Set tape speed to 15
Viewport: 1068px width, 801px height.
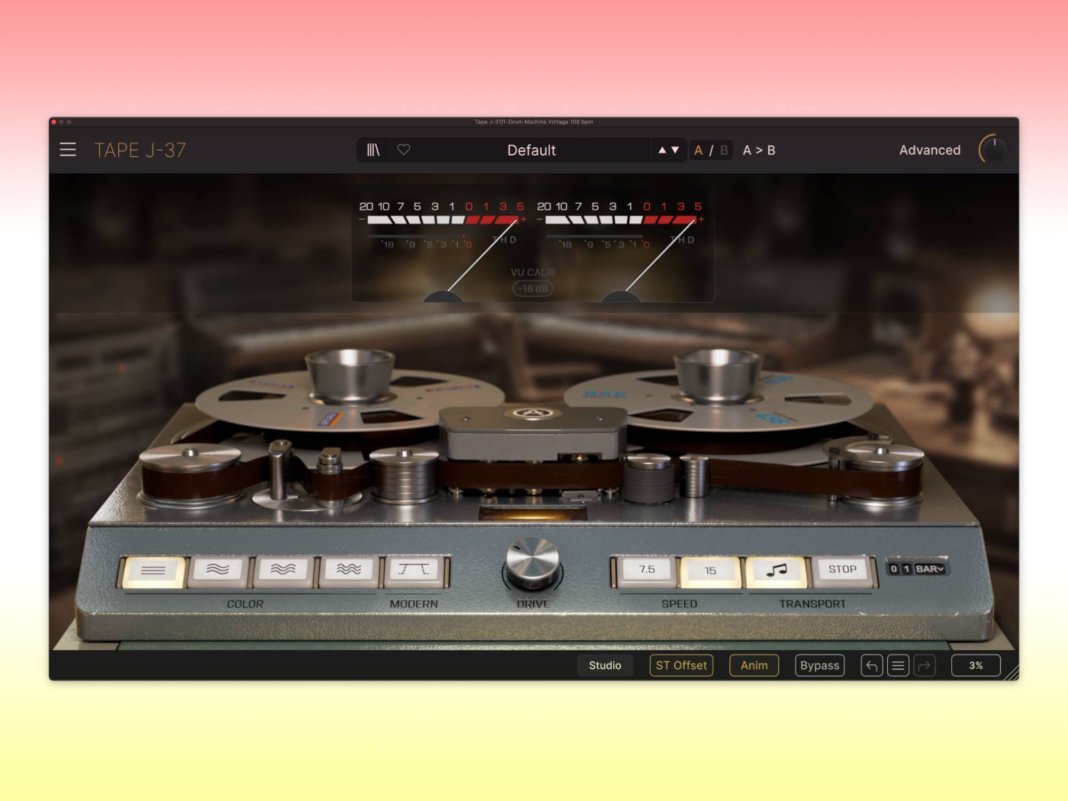point(710,571)
